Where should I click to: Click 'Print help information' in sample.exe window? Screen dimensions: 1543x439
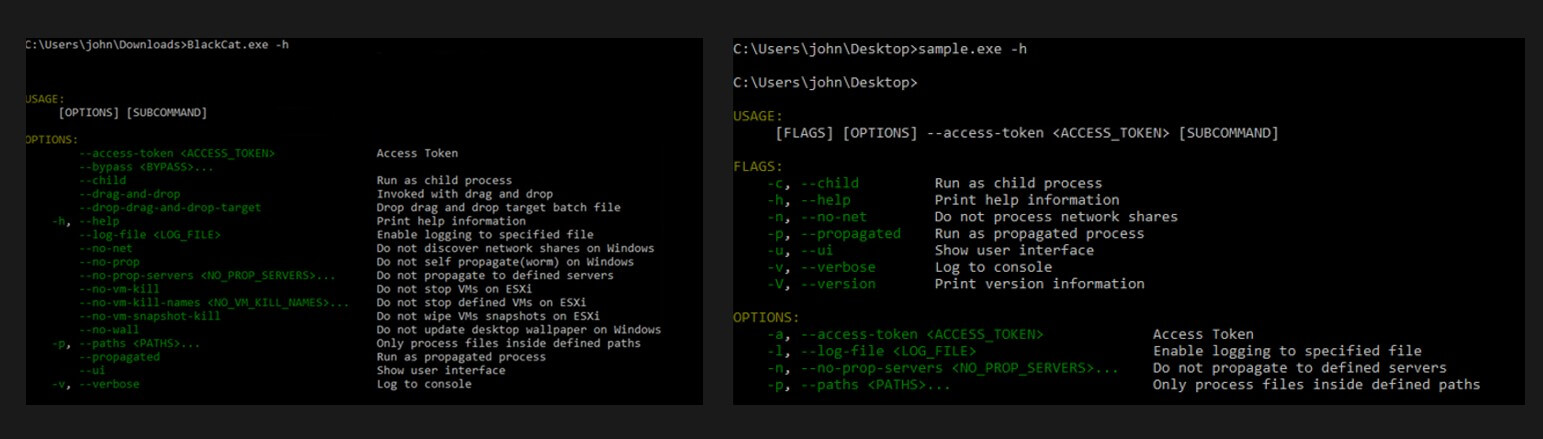tap(1027, 200)
